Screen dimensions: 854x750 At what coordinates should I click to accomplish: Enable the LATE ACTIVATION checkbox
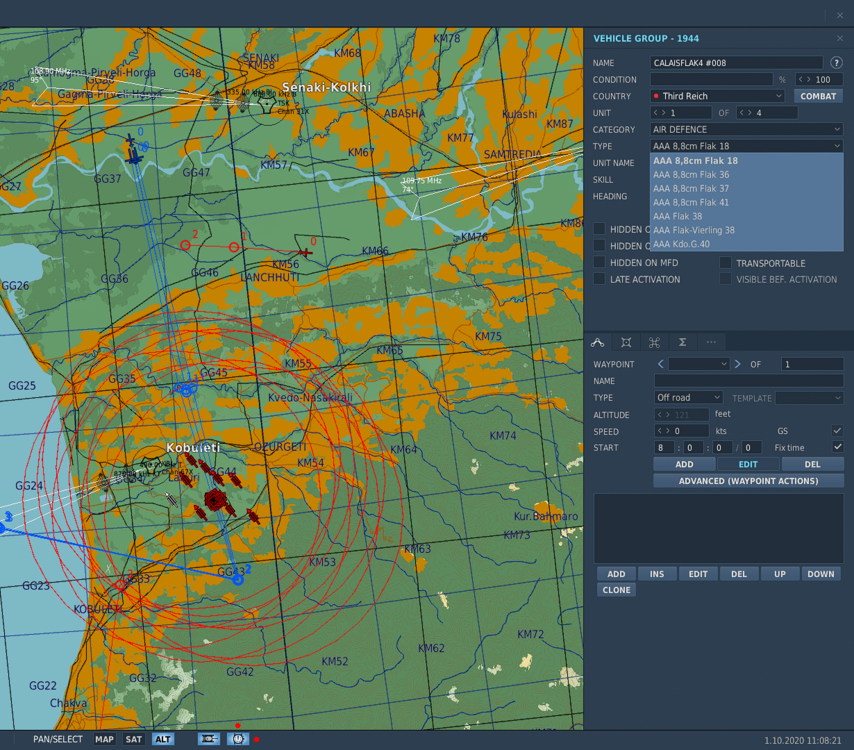599,279
